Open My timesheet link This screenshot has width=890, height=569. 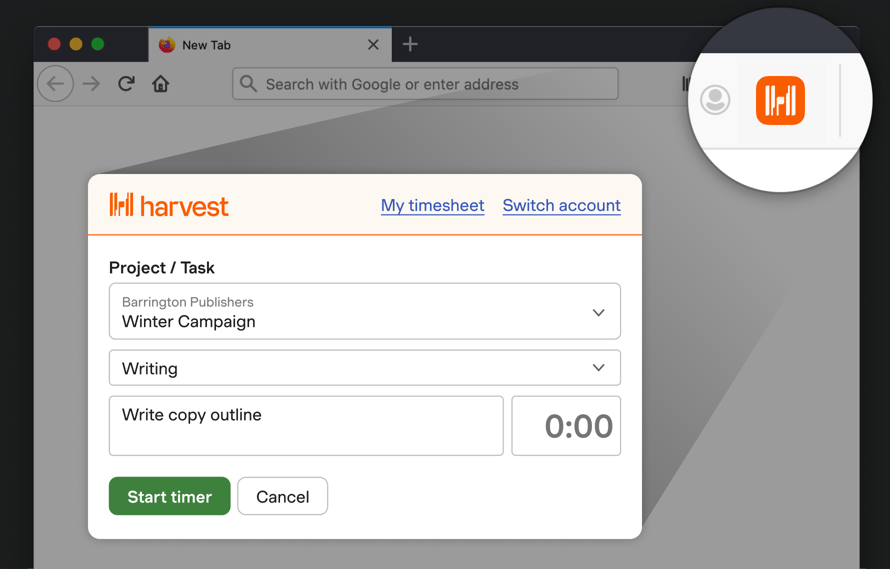[433, 205]
